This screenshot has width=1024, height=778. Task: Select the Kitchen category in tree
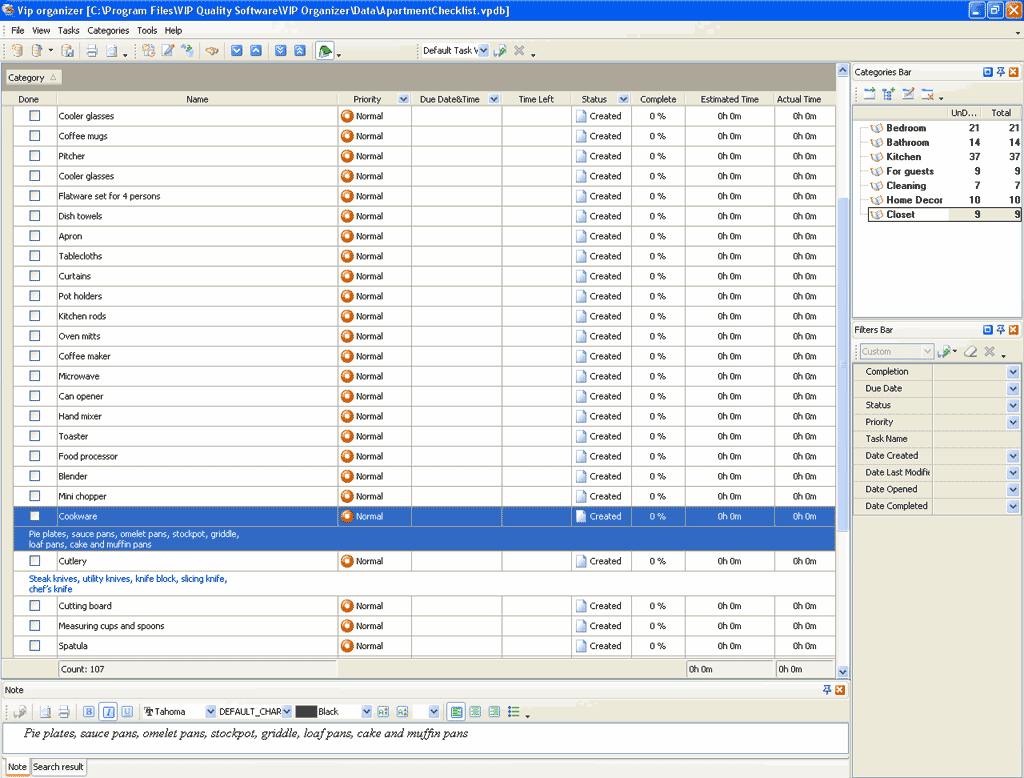click(903, 157)
